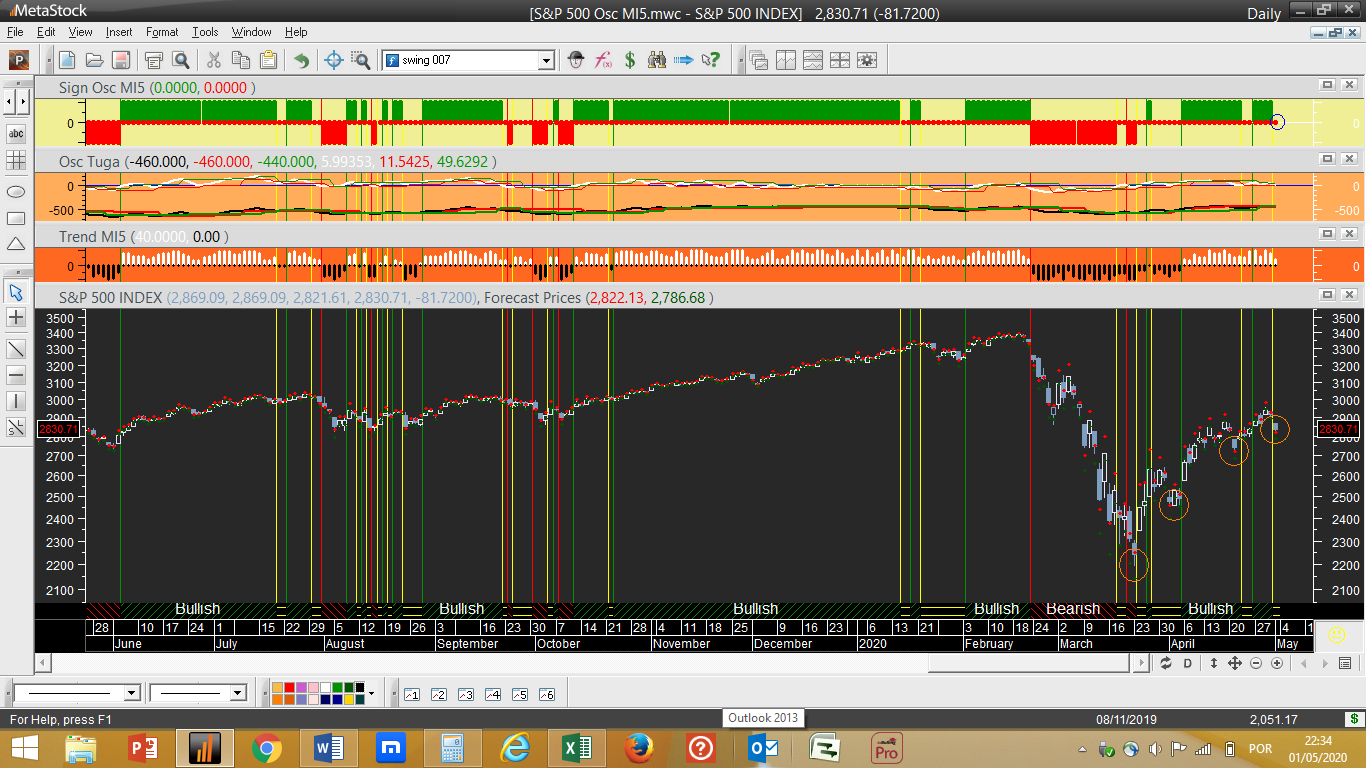This screenshot has width=1366, height=768.
Task: Click the Indicator Builder f(x) icon
Action: (x=603, y=60)
